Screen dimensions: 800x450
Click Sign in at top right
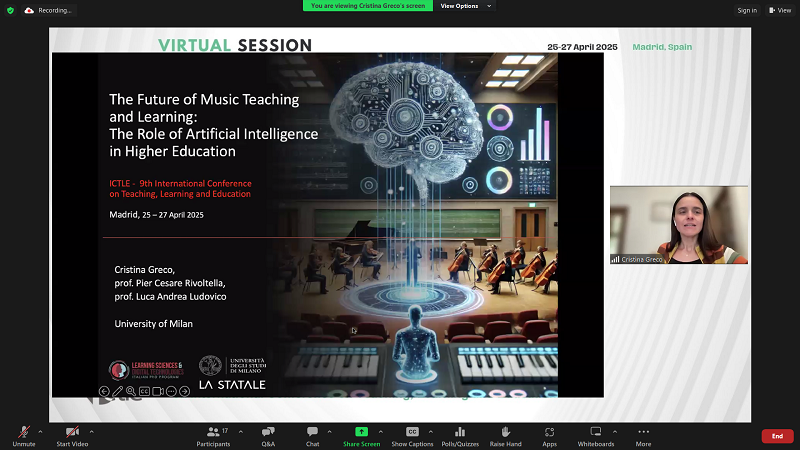click(x=747, y=10)
